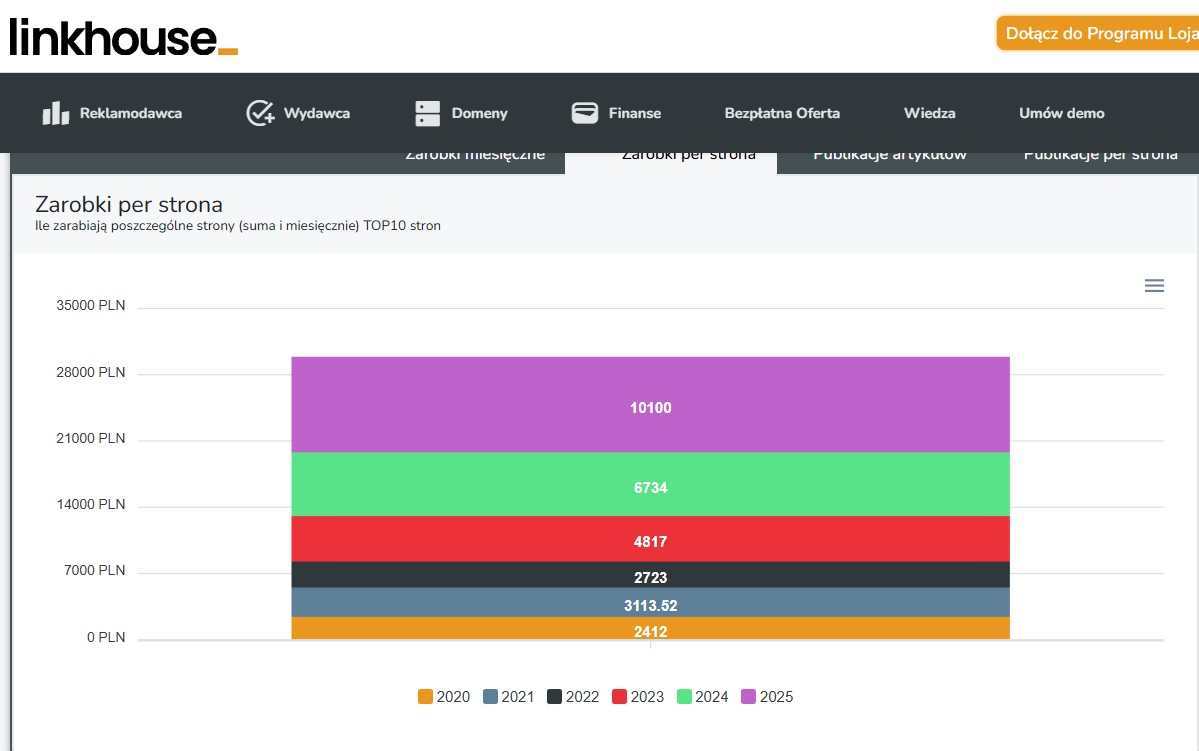This screenshot has height=751, width=1199.
Task: Hide the 2022 series via legend
Action: [x=573, y=697]
